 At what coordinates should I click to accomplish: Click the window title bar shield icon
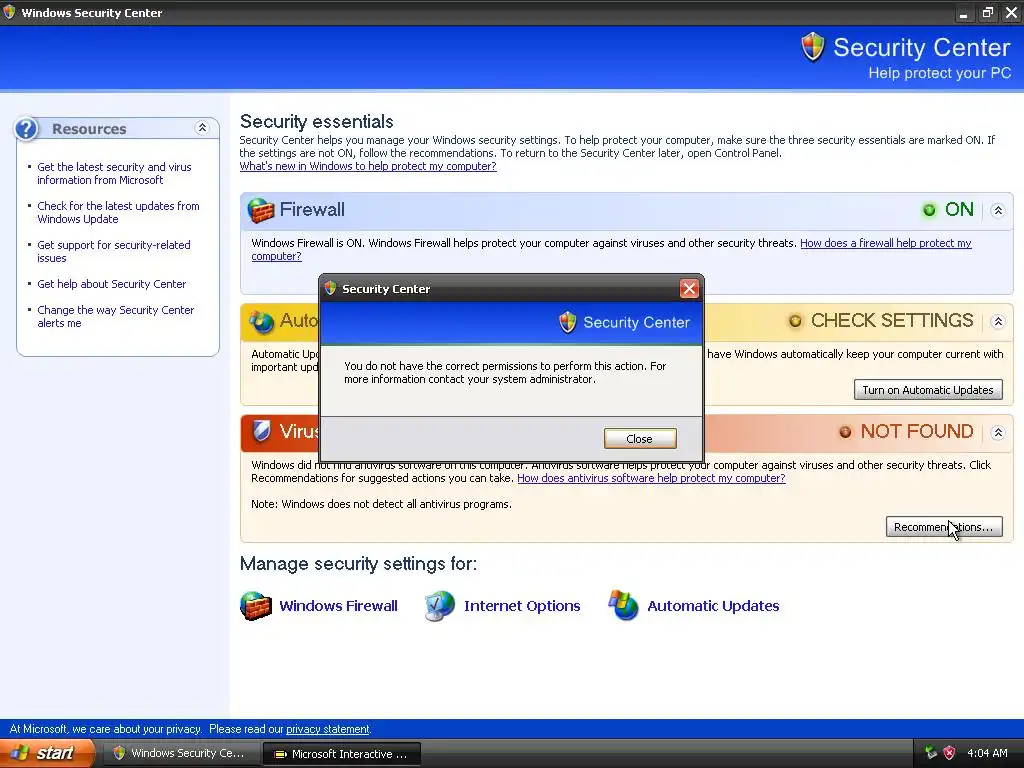[x=9, y=12]
